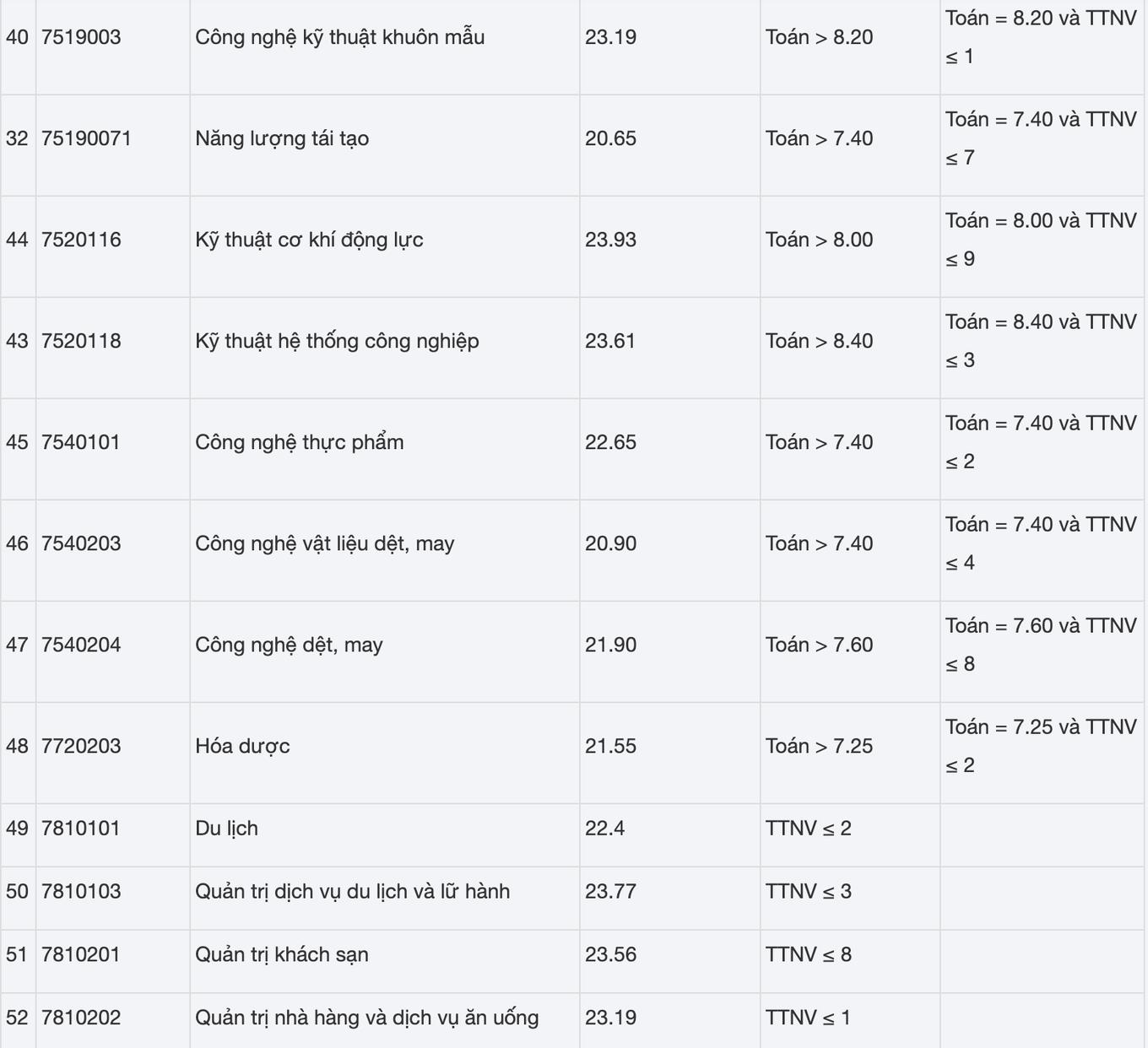The height and width of the screenshot is (1048, 1148).
Task: Select the 'Toán > 8.00' condition cell
Action: point(819,240)
